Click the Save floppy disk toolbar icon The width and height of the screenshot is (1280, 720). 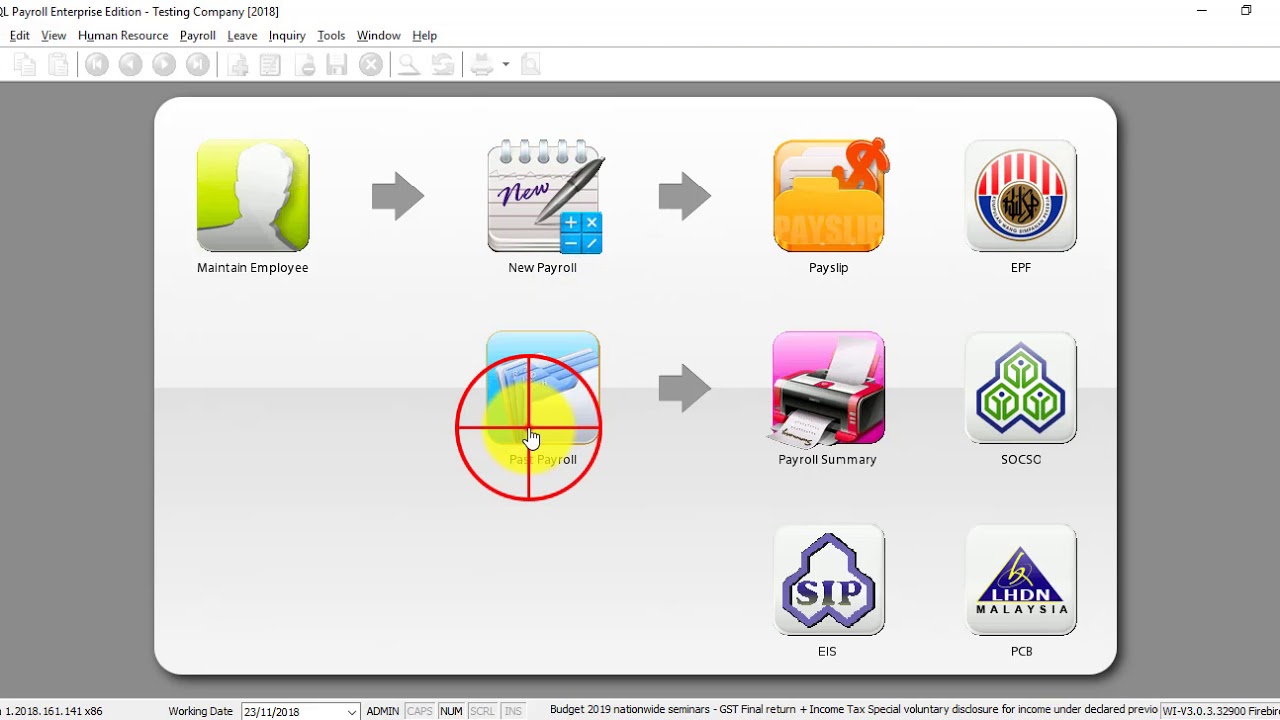click(337, 65)
